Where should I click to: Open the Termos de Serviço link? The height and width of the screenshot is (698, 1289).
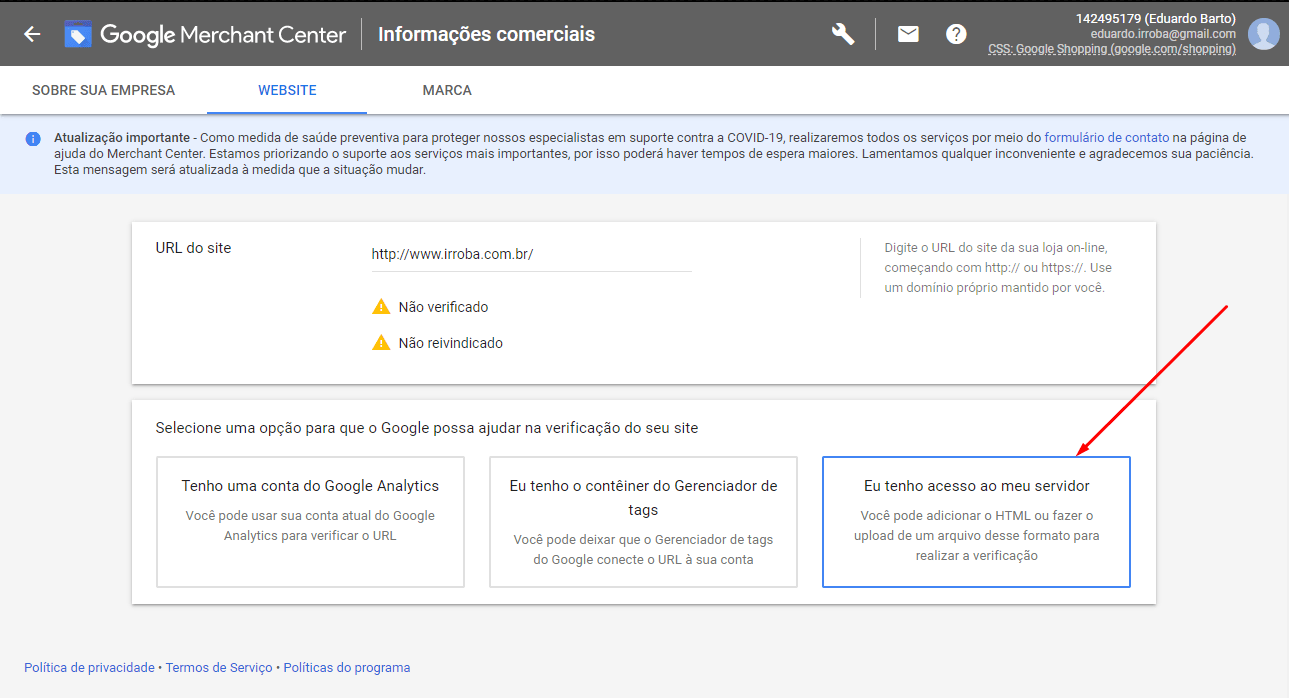click(219, 667)
